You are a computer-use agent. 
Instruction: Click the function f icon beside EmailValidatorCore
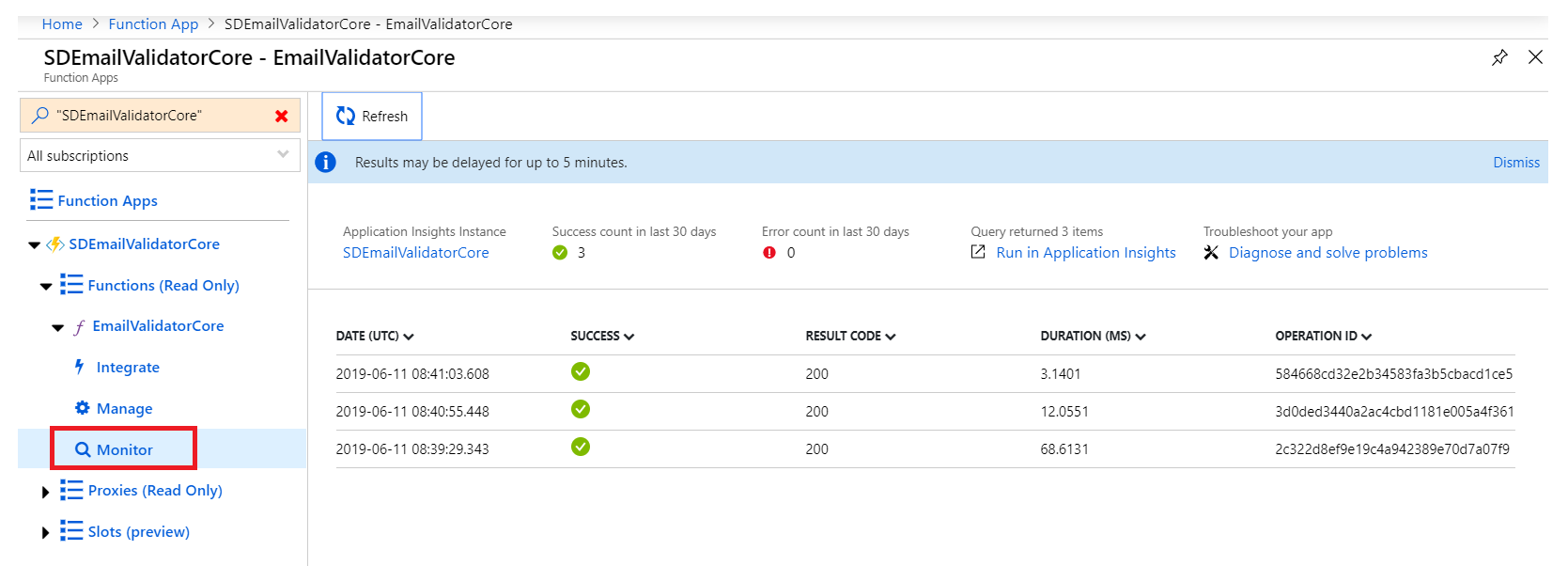pyautogui.click(x=79, y=326)
